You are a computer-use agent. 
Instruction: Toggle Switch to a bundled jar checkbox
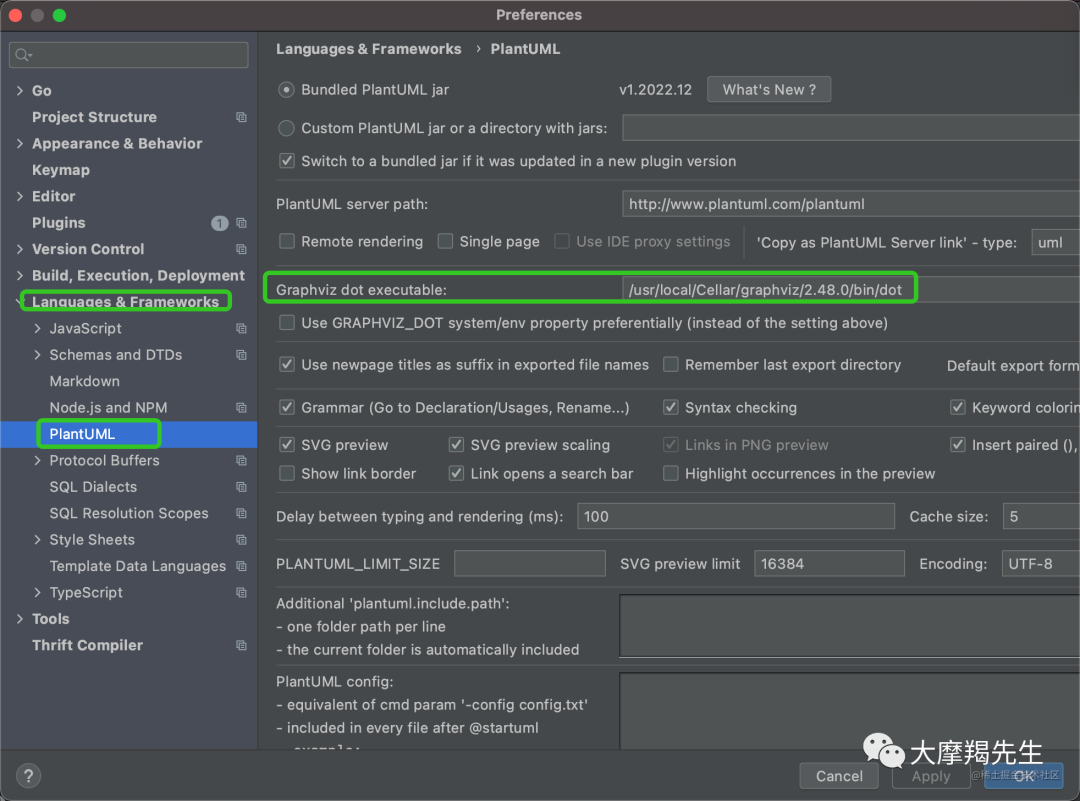coord(287,161)
